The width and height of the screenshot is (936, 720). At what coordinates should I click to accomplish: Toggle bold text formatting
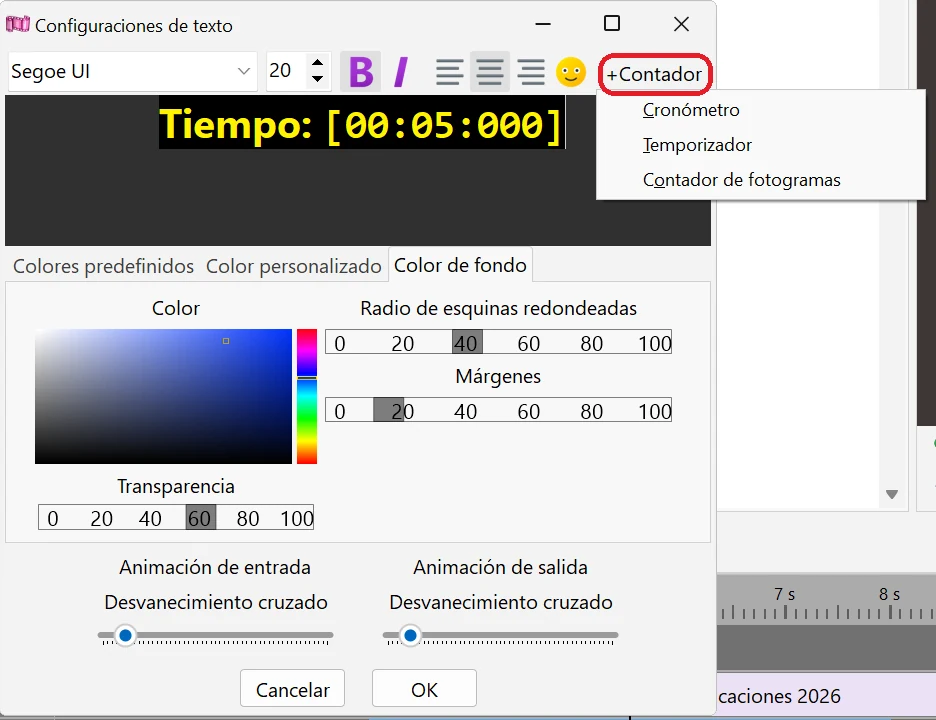(361, 72)
